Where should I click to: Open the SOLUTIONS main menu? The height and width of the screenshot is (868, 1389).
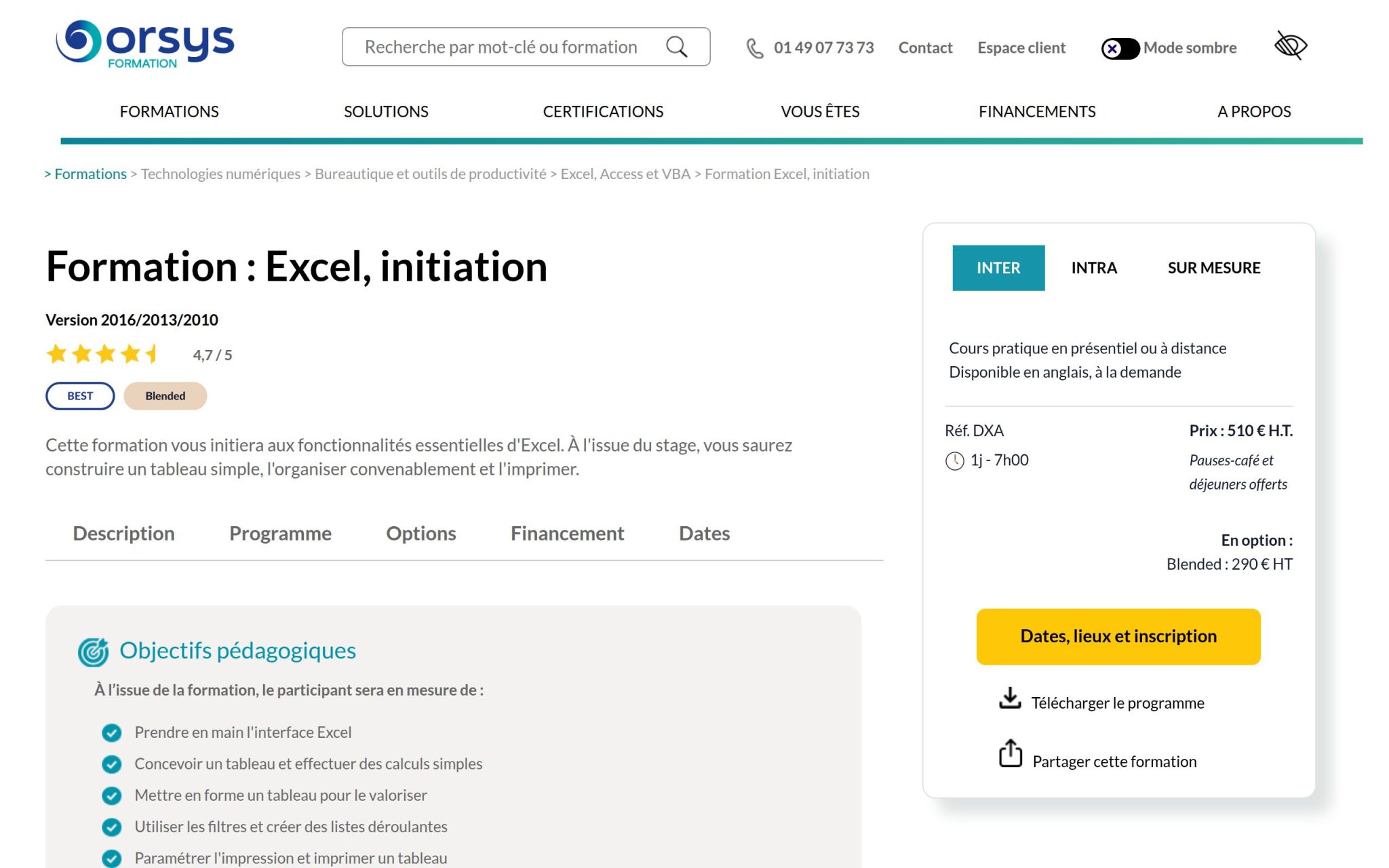[386, 111]
